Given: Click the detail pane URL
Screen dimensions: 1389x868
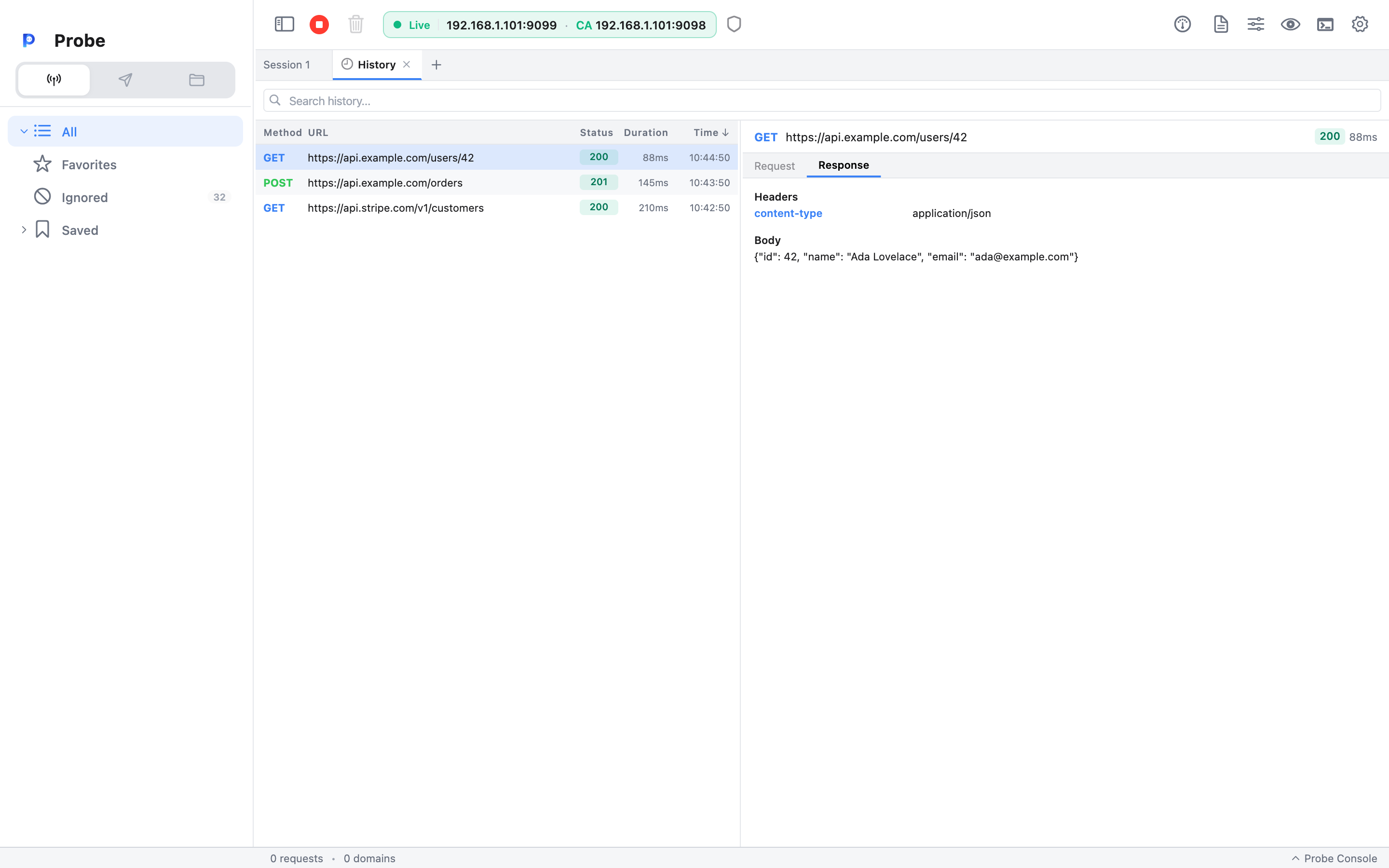Looking at the screenshot, I should (x=876, y=137).
